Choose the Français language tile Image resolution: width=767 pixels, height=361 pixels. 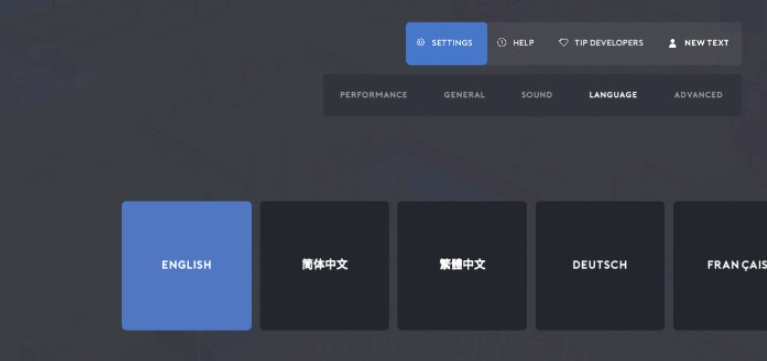coord(720,266)
